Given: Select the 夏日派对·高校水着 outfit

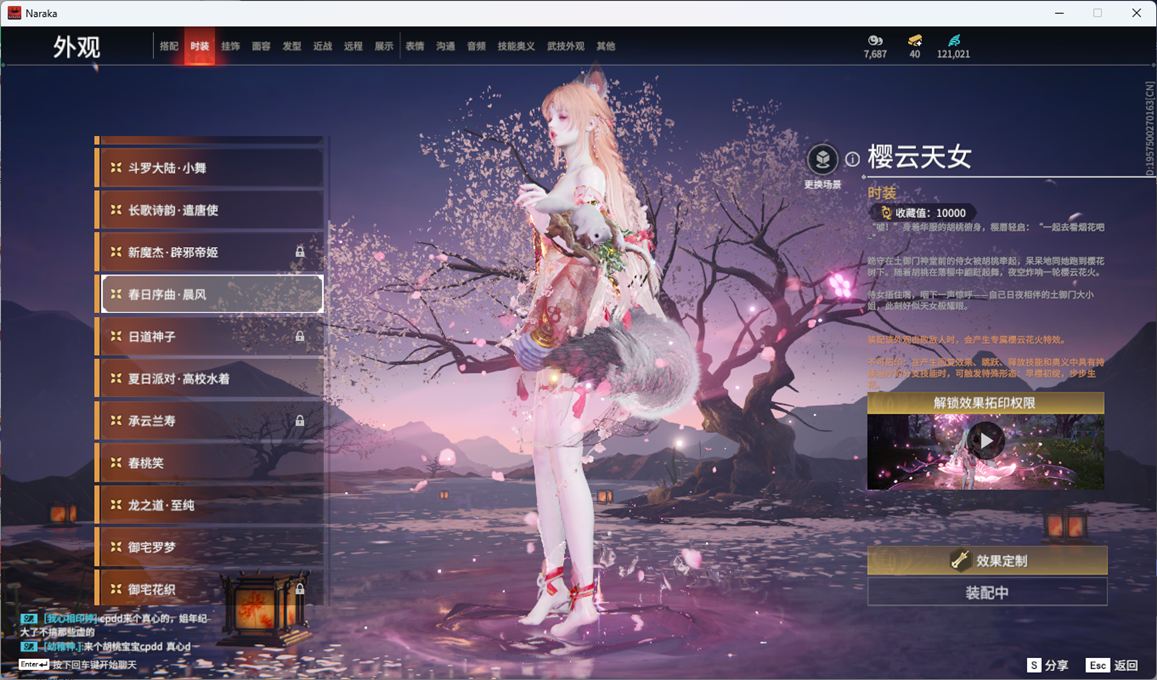Looking at the screenshot, I should tap(210, 378).
